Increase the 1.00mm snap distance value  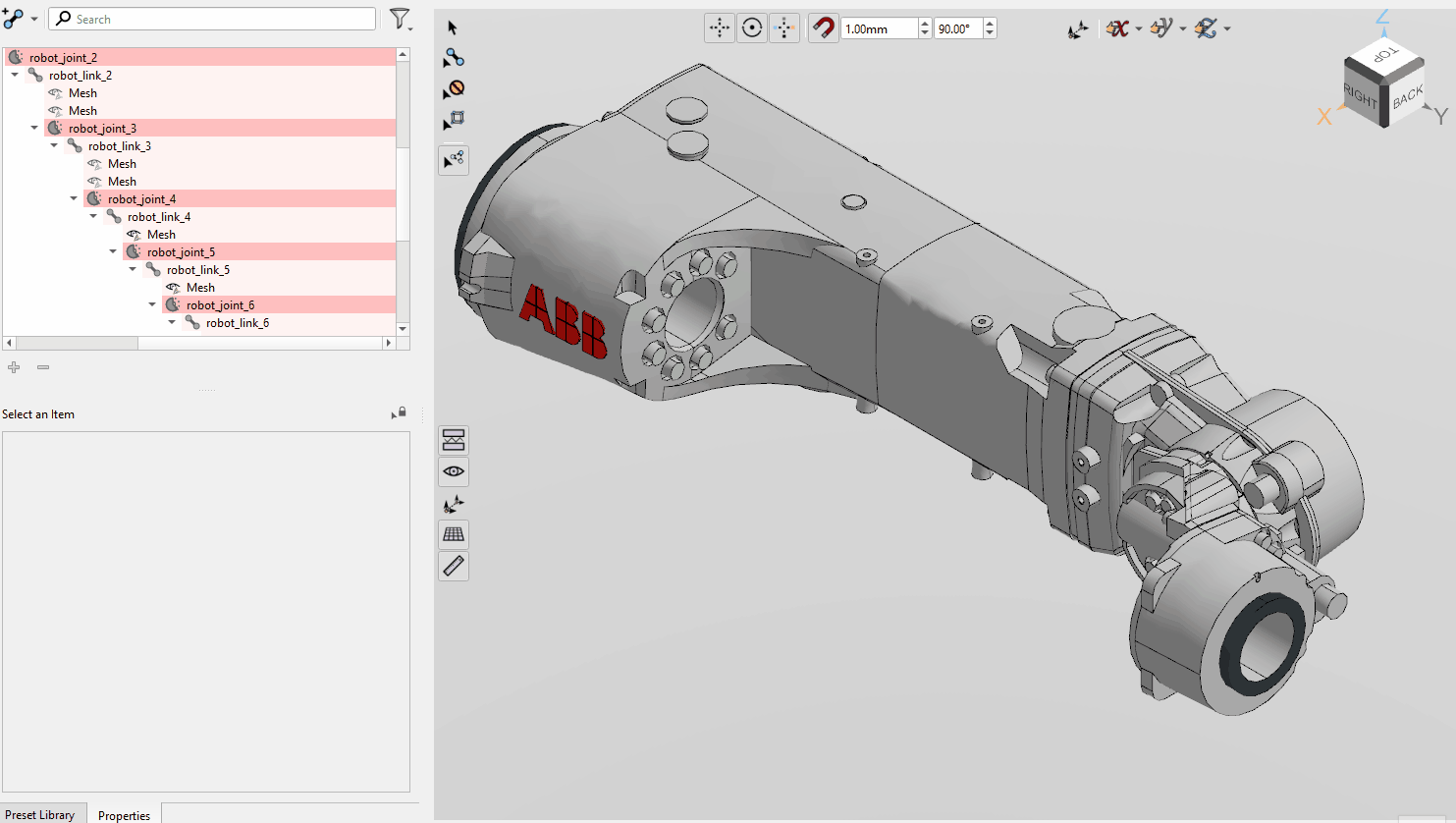pyautogui.click(x=925, y=24)
